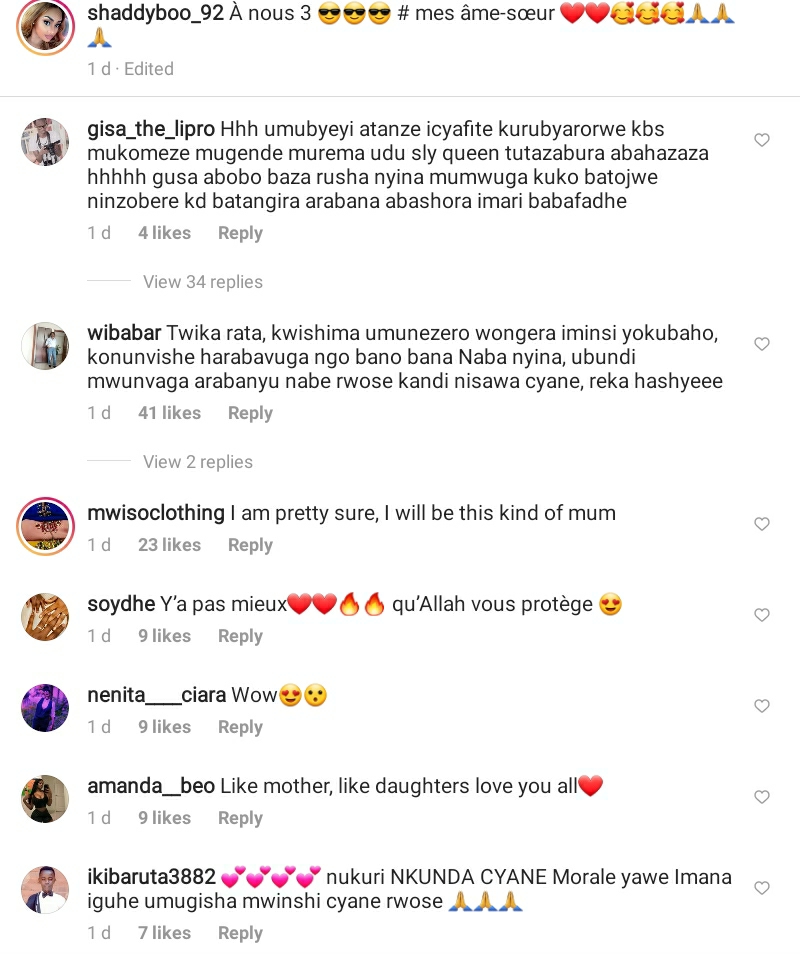The image size is (800, 954).
Task: Show who gave 41 likes
Action: pyautogui.click(x=169, y=413)
